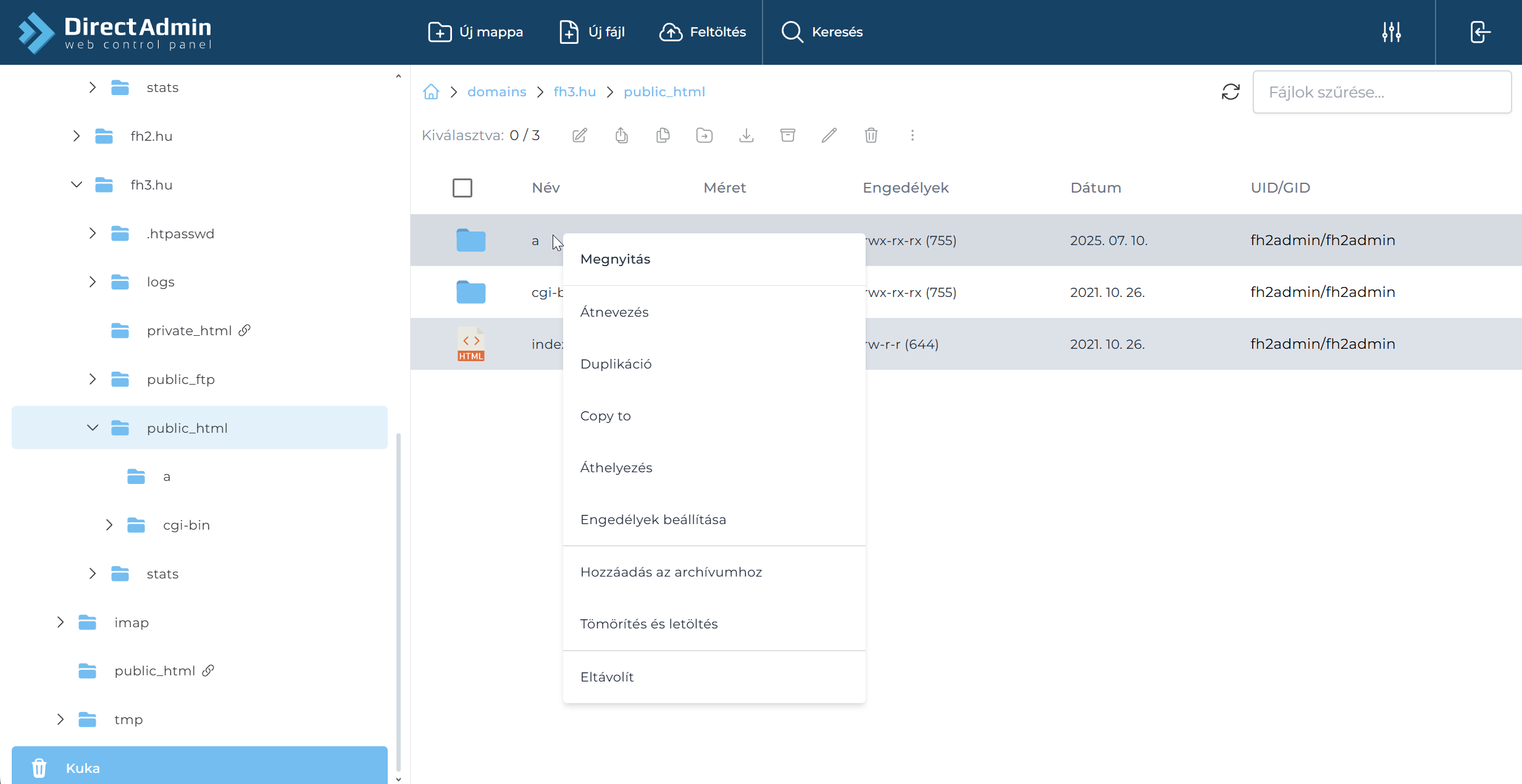
Task: Refresh the file list
Action: (x=1231, y=92)
